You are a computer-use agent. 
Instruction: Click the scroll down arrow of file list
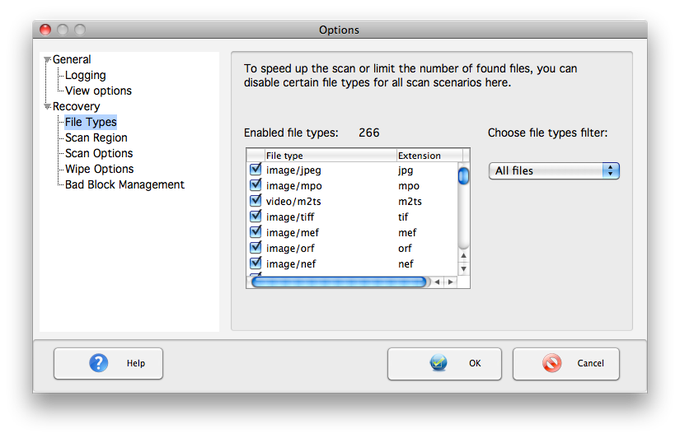tap(464, 269)
